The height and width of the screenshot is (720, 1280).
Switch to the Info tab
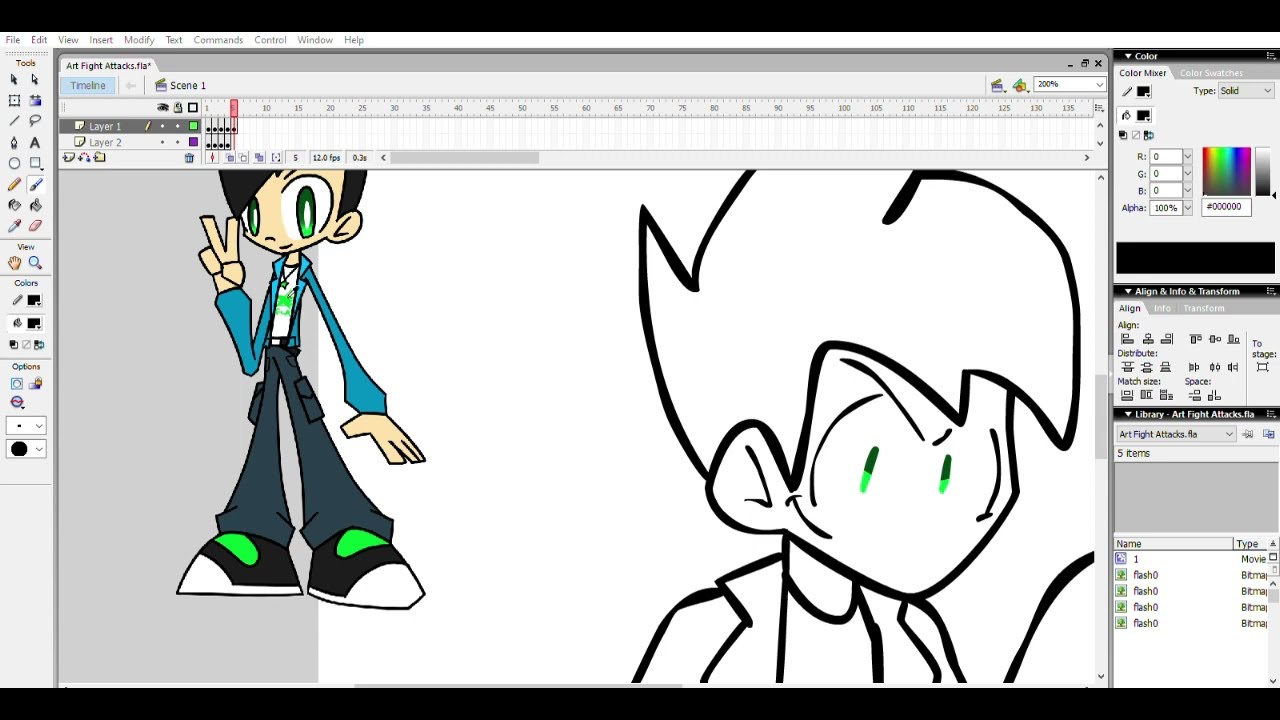click(x=1162, y=308)
